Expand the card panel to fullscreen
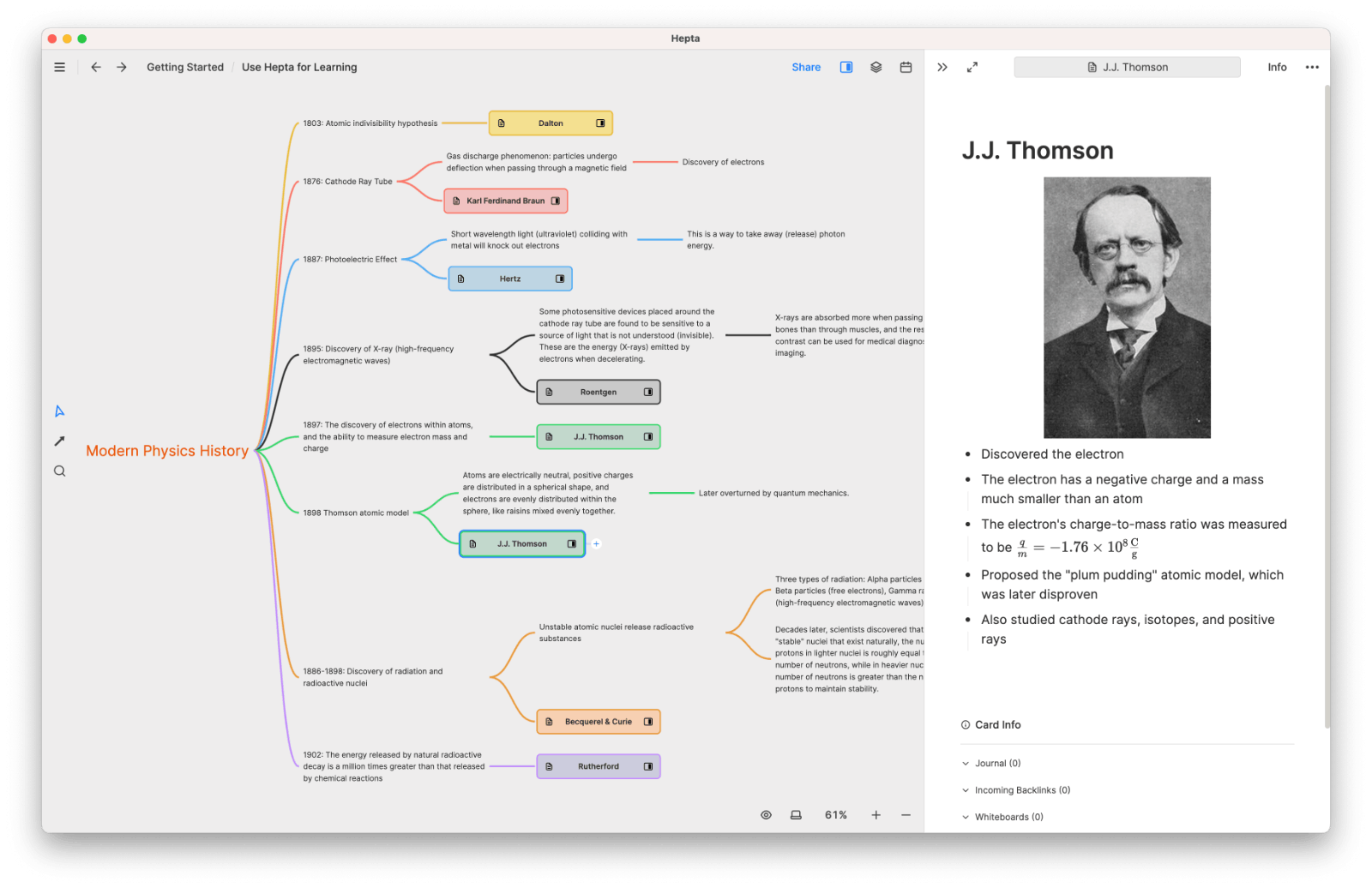 tap(972, 67)
